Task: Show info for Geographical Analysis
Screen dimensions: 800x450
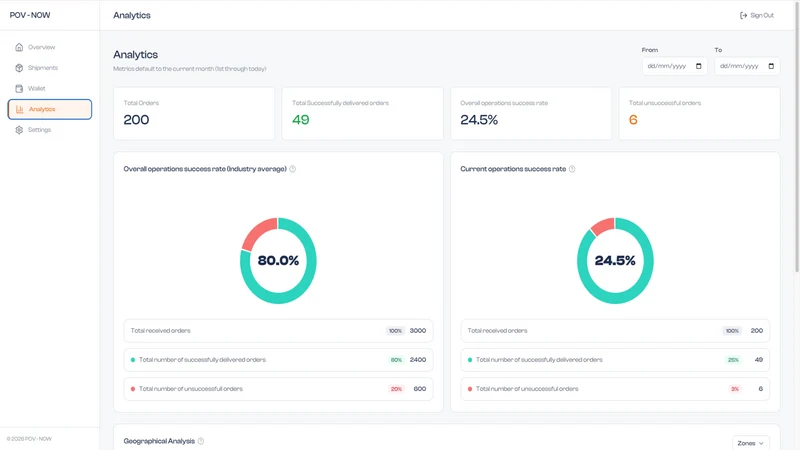Action: coord(201,441)
